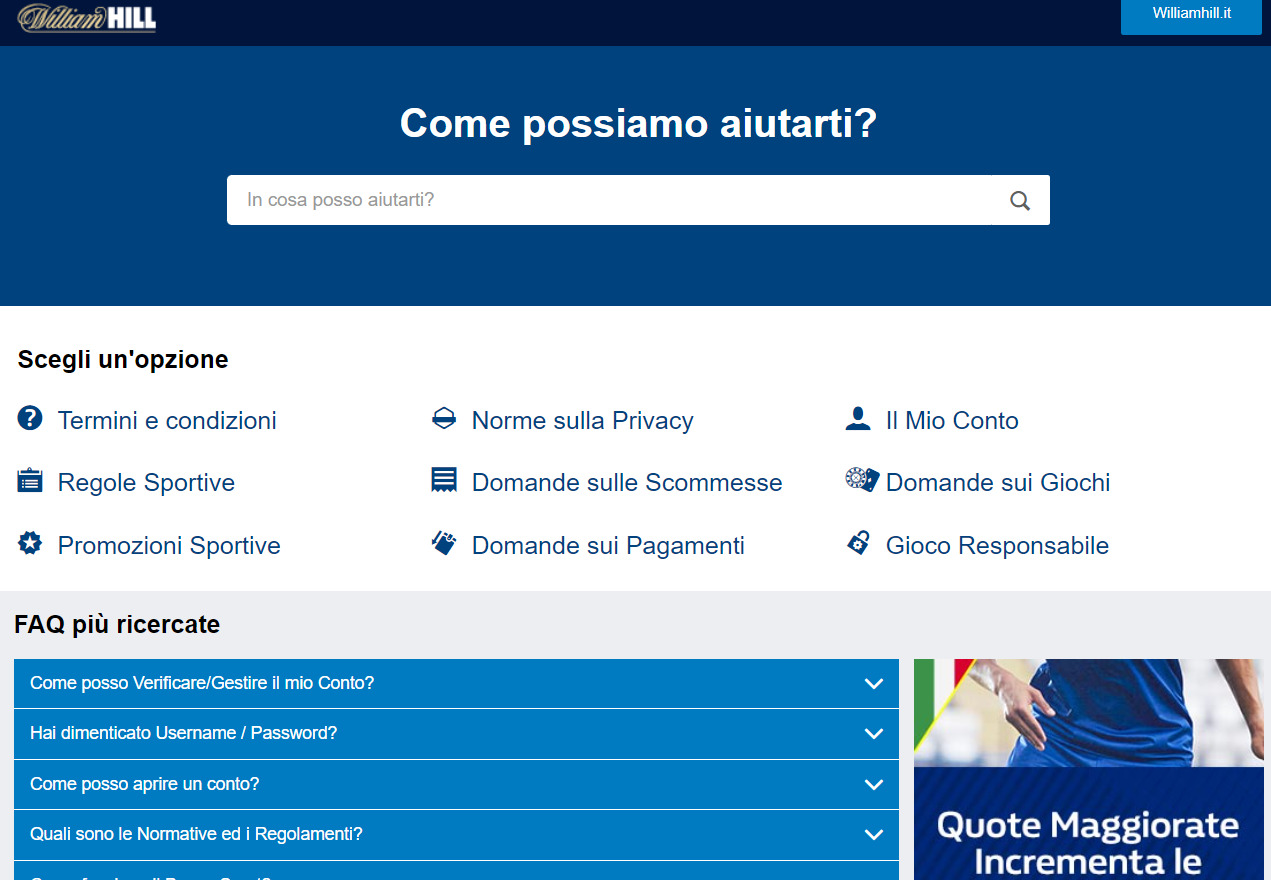The height and width of the screenshot is (880, 1271).
Task: Go to Il Mio Conto
Action: [x=952, y=421]
